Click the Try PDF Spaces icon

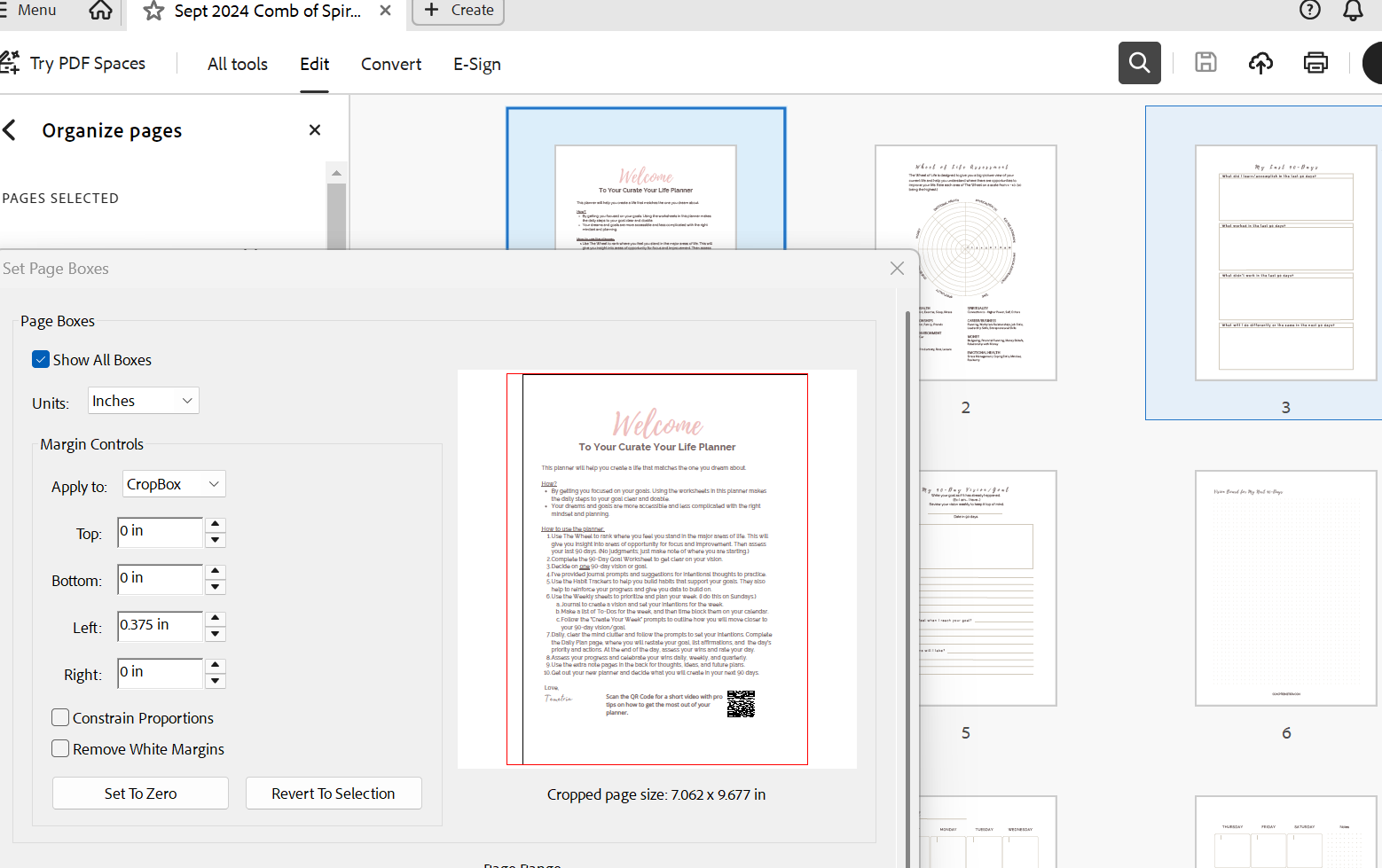pos(10,63)
